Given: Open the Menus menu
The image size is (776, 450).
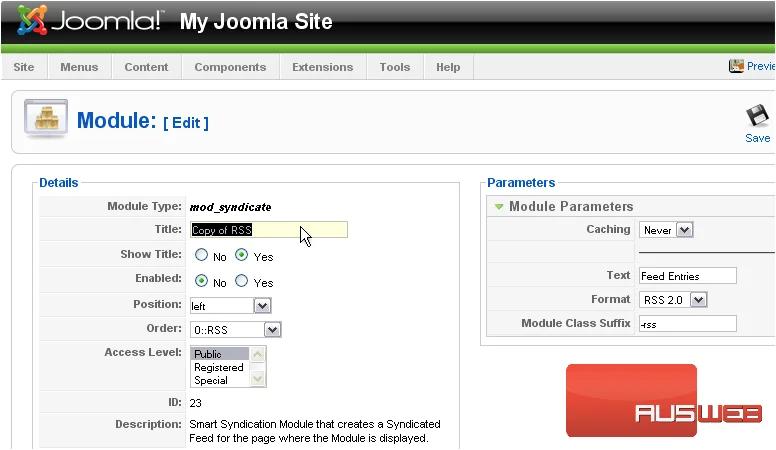Looking at the screenshot, I should pos(79,67).
